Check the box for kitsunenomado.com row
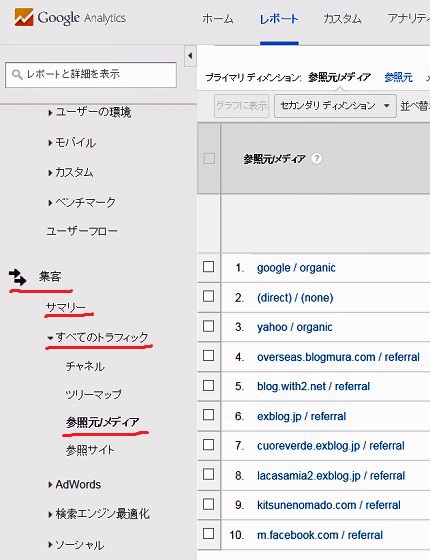This screenshot has height=560, width=430. tap(209, 504)
